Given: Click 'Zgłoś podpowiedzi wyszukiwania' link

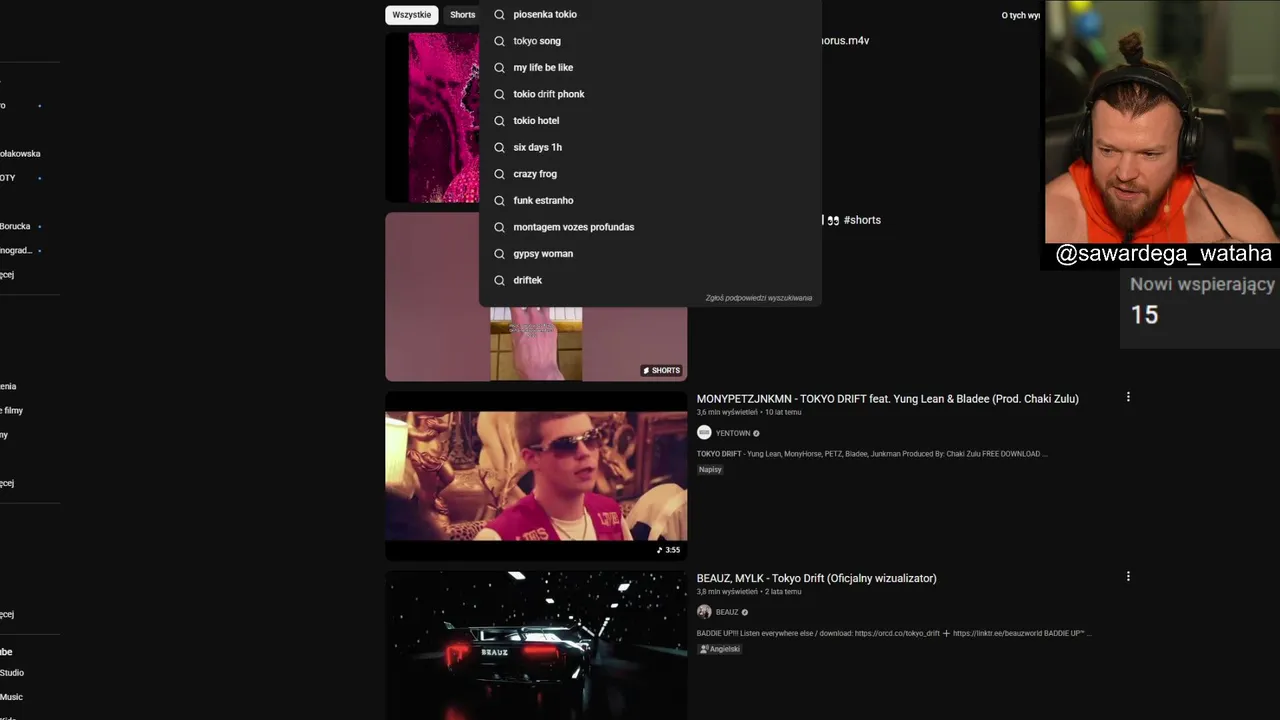Looking at the screenshot, I should [x=759, y=298].
